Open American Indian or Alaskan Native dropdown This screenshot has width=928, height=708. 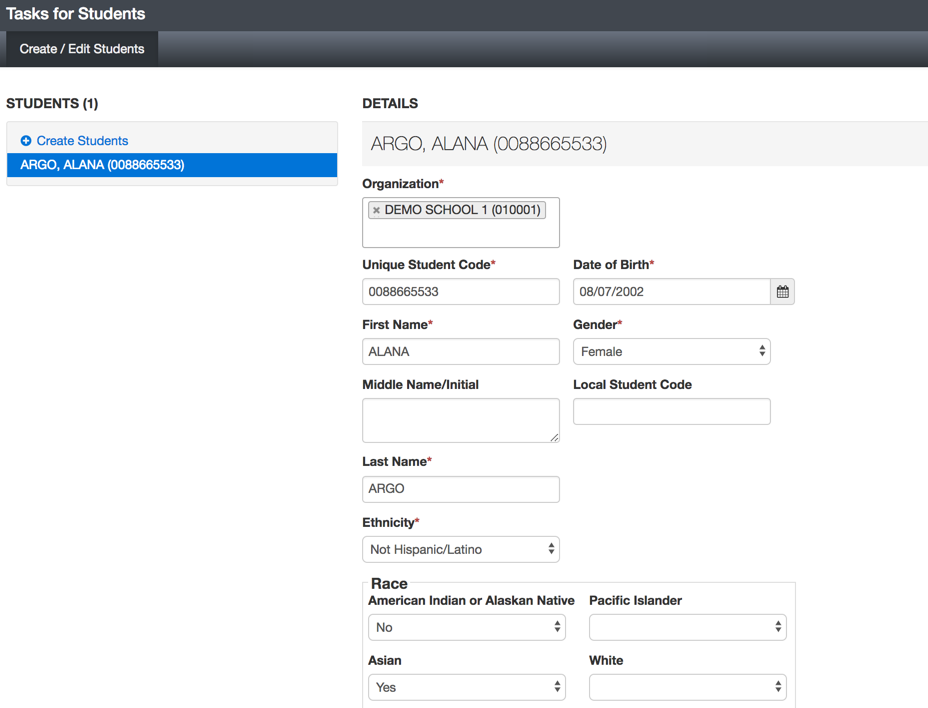point(466,627)
